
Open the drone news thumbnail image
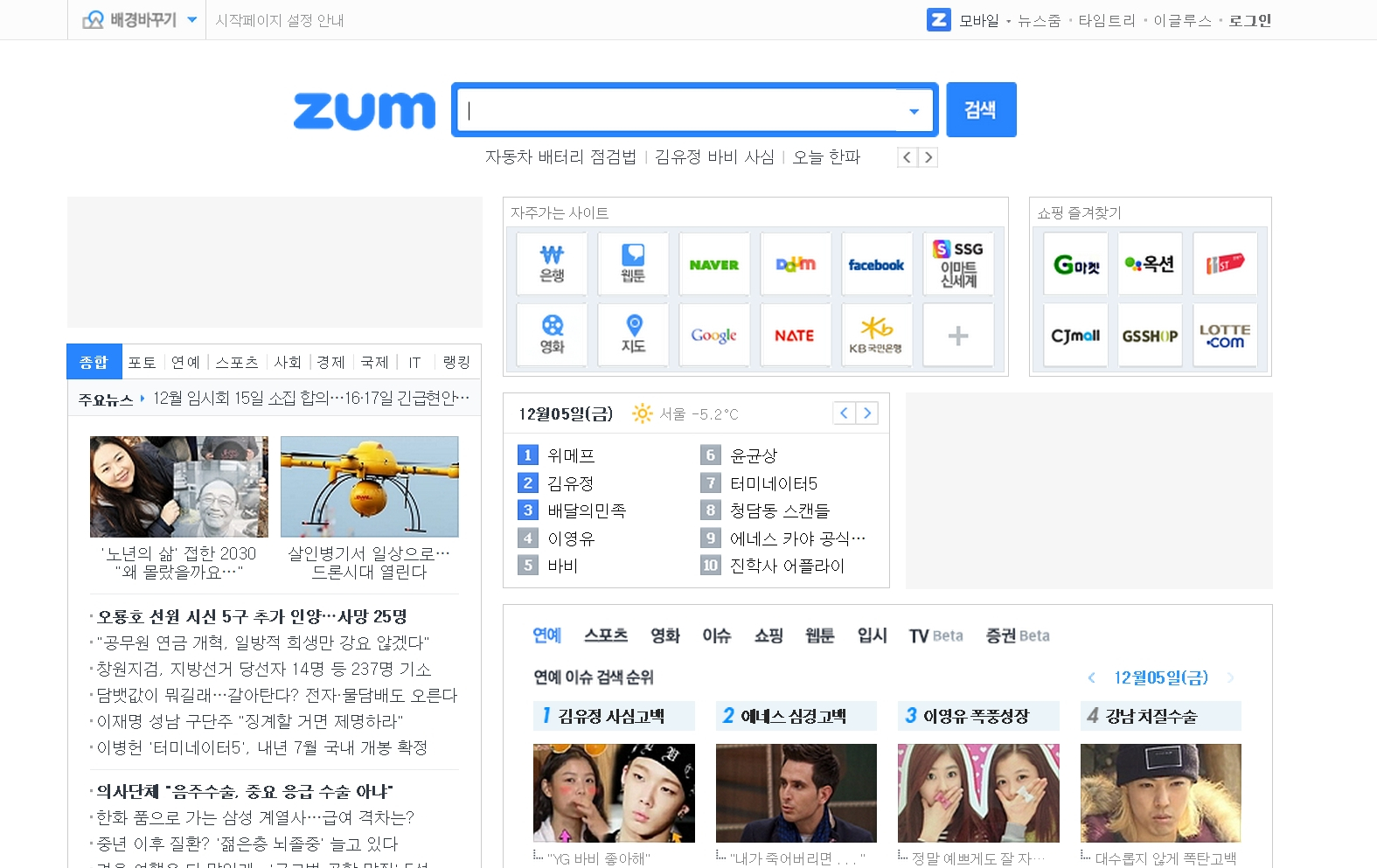point(369,487)
